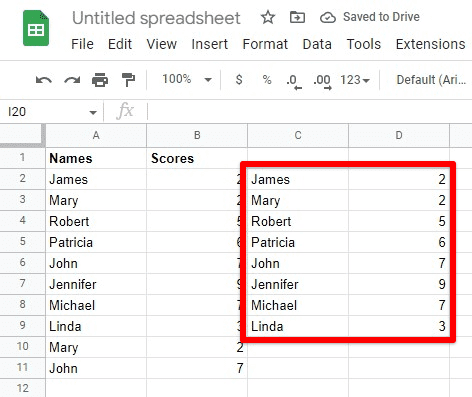Click Jennifer in column A
This screenshot has height=397, width=472.
96,284
